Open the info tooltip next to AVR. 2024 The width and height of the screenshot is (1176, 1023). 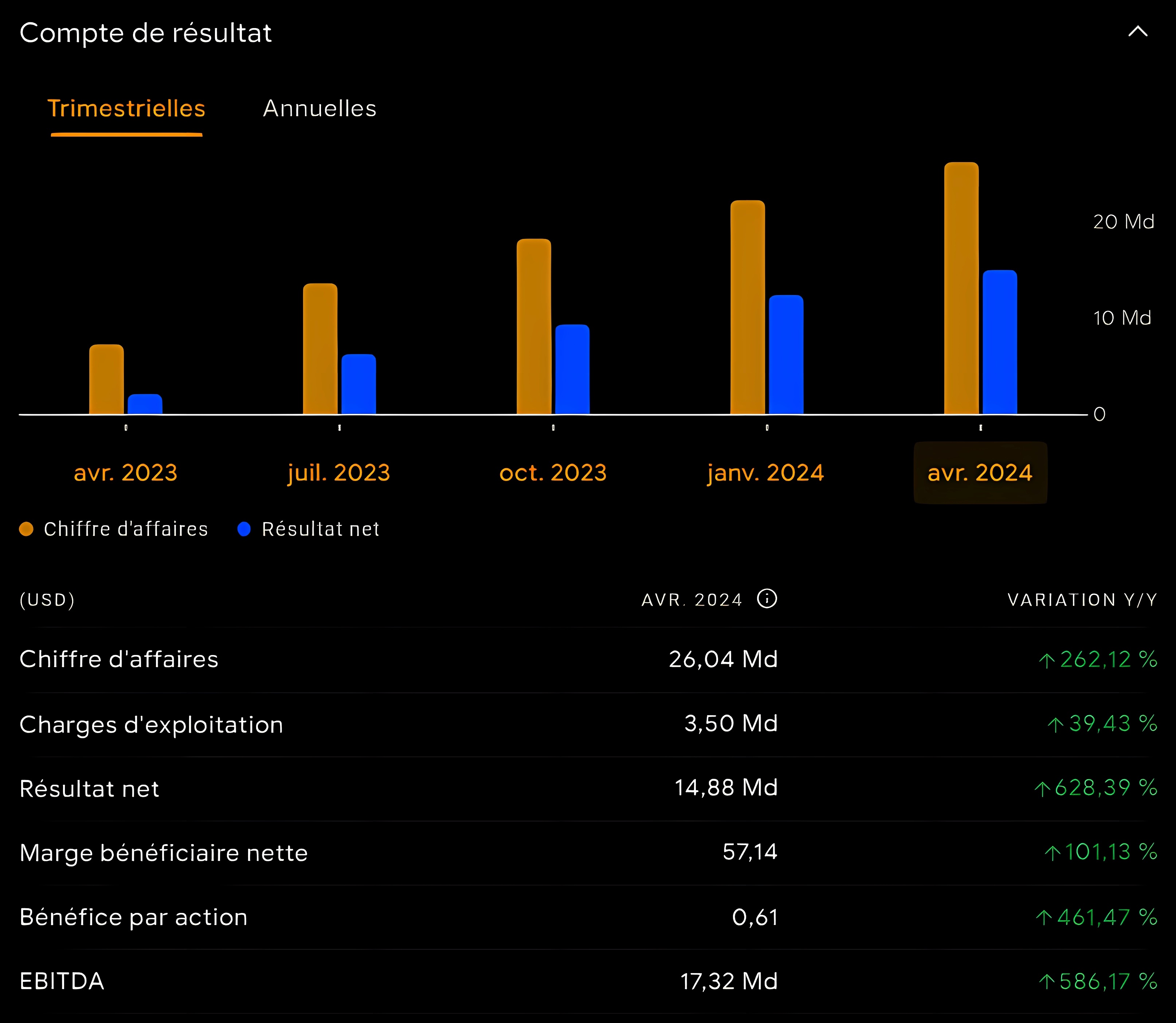tap(768, 599)
